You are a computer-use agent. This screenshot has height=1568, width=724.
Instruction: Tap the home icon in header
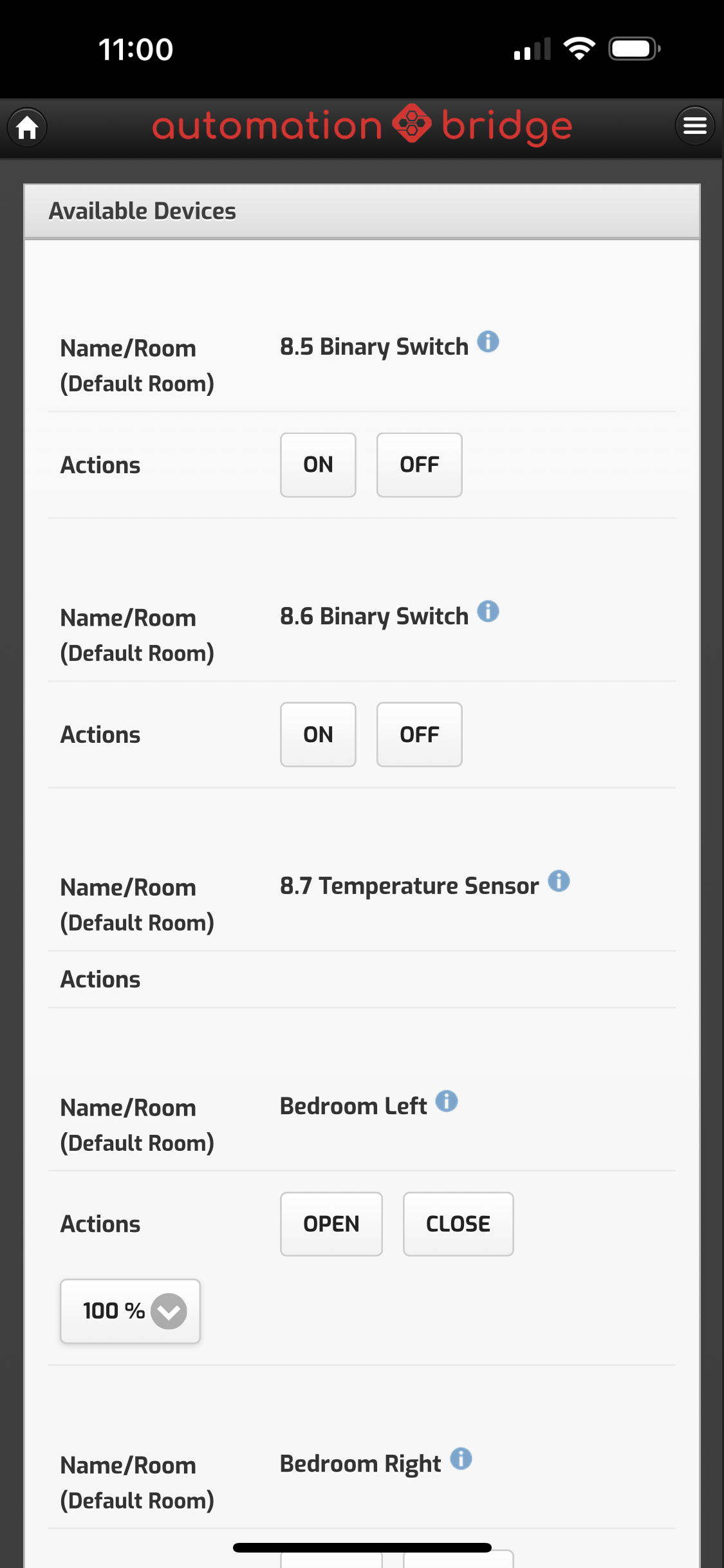27,127
